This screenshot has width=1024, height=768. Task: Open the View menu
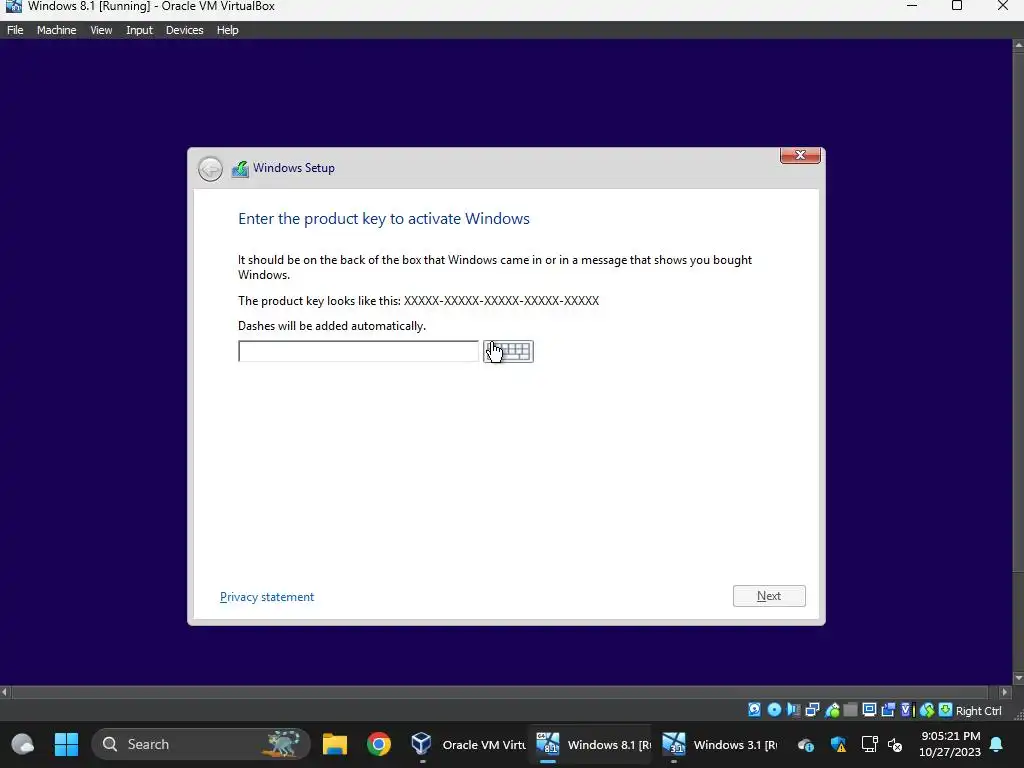click(101, 30)
